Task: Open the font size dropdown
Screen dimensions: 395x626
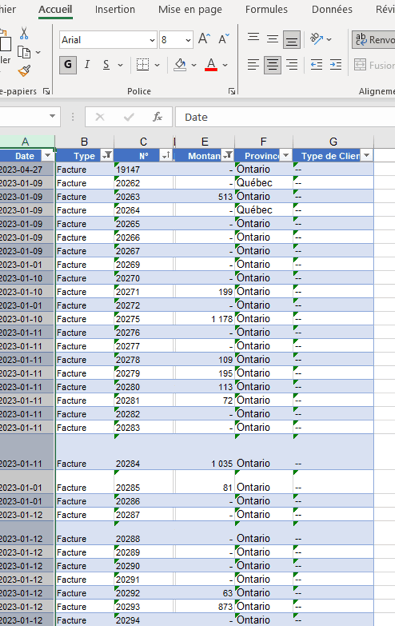Action: coord(188,40)
